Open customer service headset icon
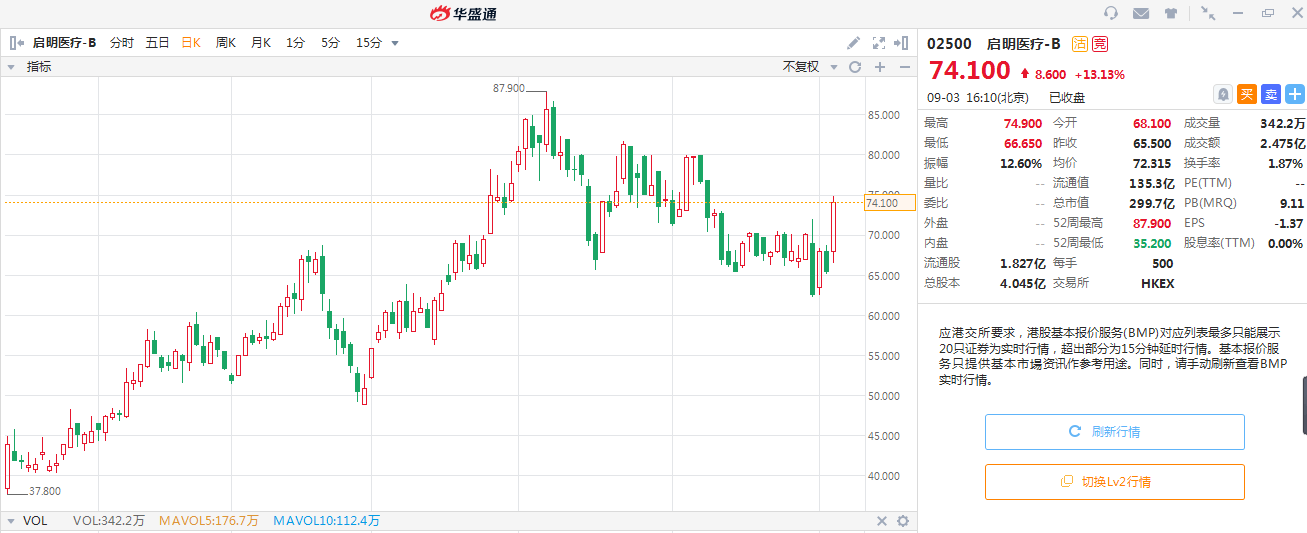Viewport: 1307px width, 533px height. tap(1110, 13)
